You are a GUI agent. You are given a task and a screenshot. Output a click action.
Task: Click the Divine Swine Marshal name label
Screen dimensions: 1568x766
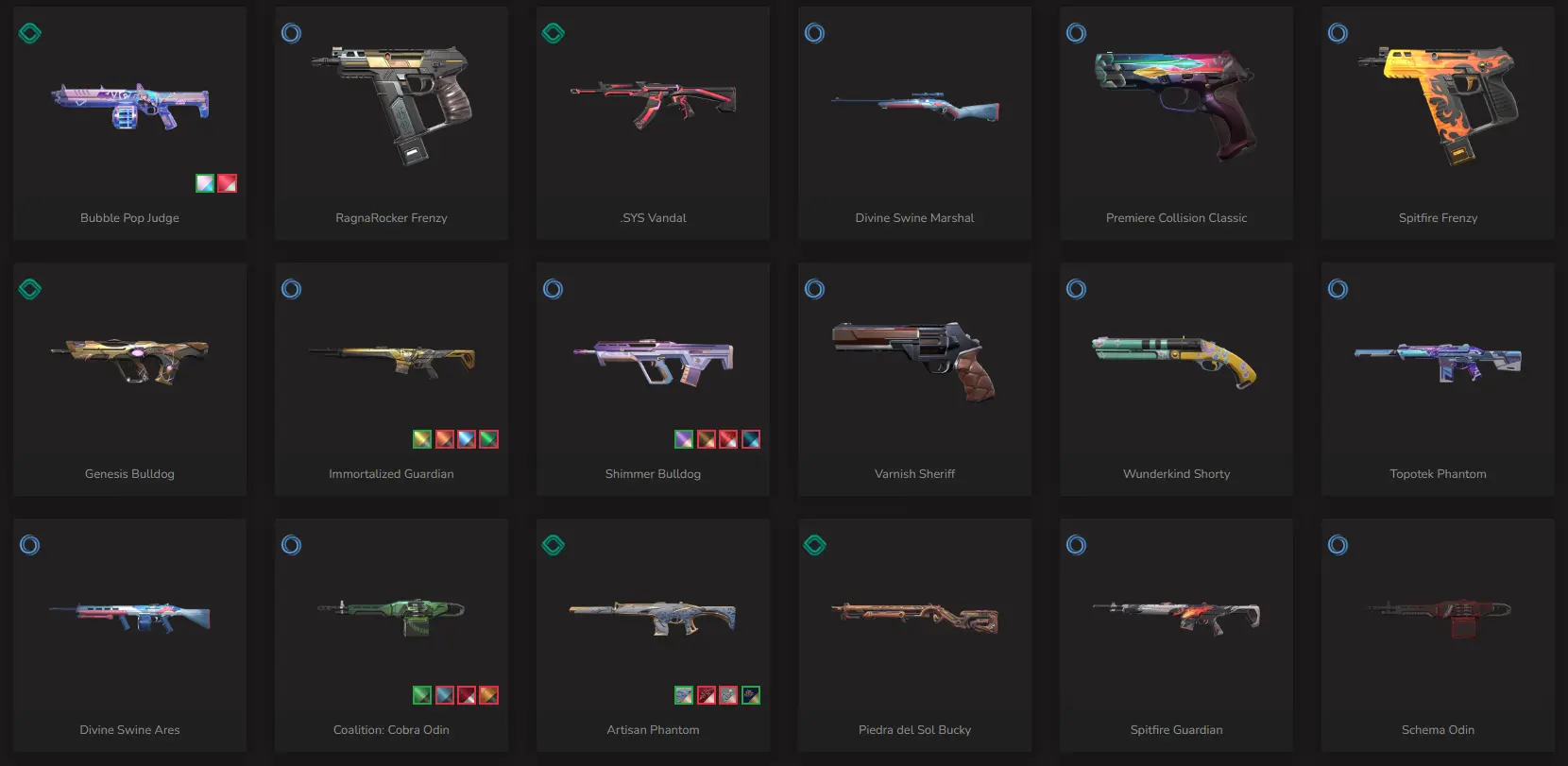pos(914,218)
